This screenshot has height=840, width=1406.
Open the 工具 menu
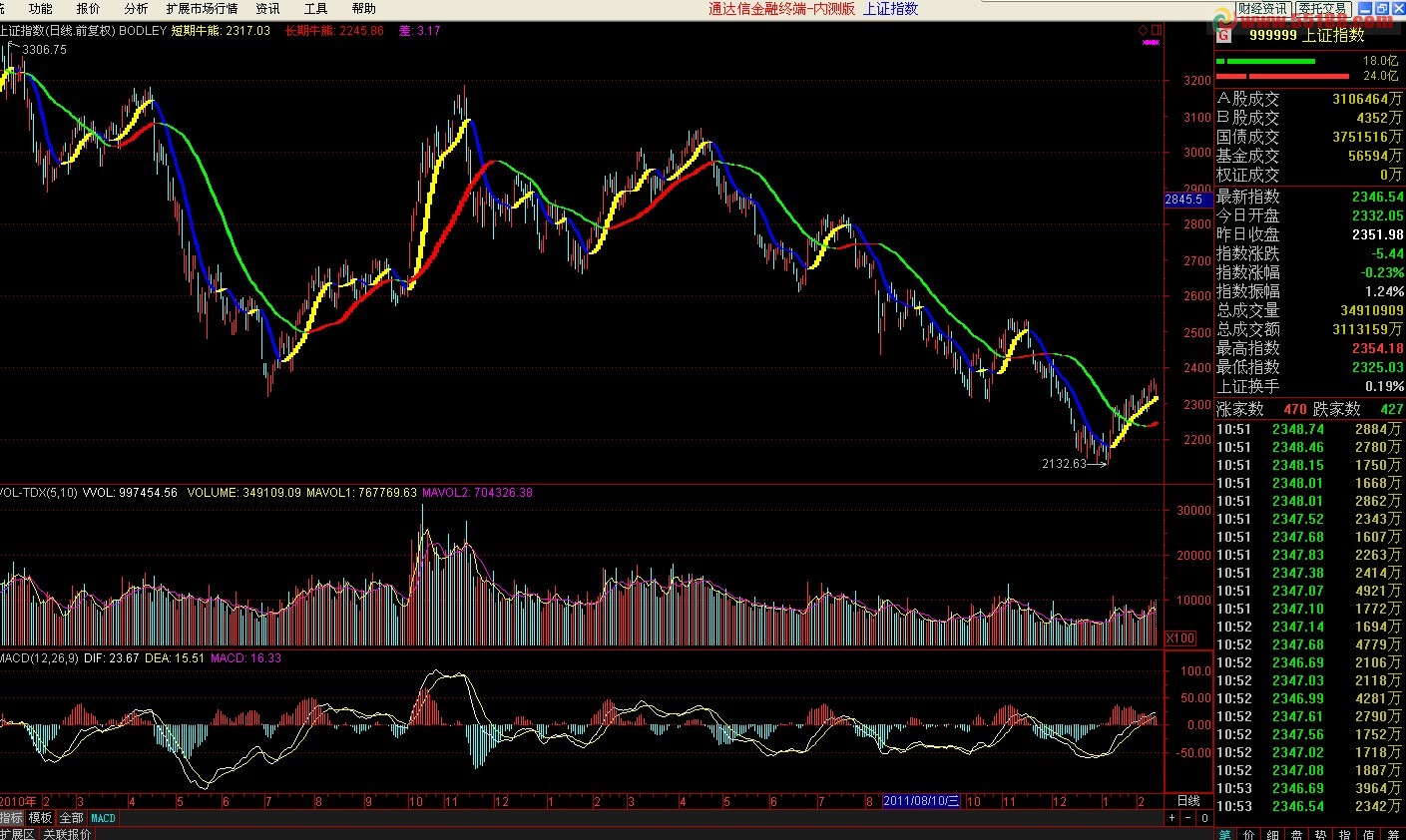pos(315,9)
